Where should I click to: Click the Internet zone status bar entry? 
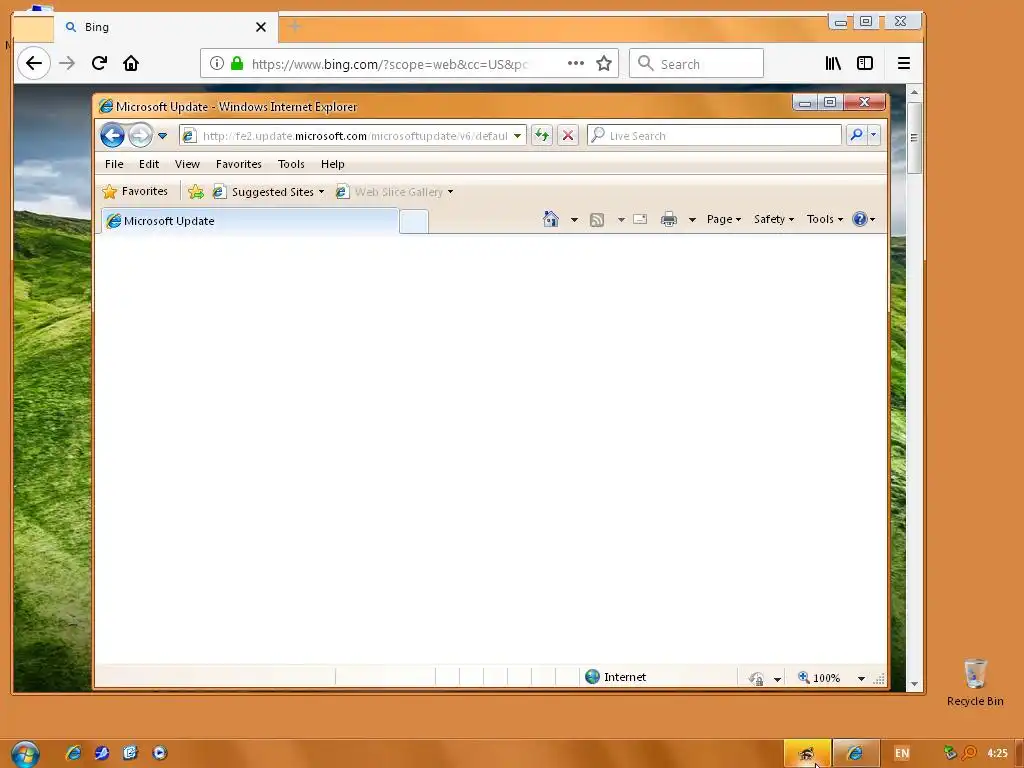tap(616, 677)
